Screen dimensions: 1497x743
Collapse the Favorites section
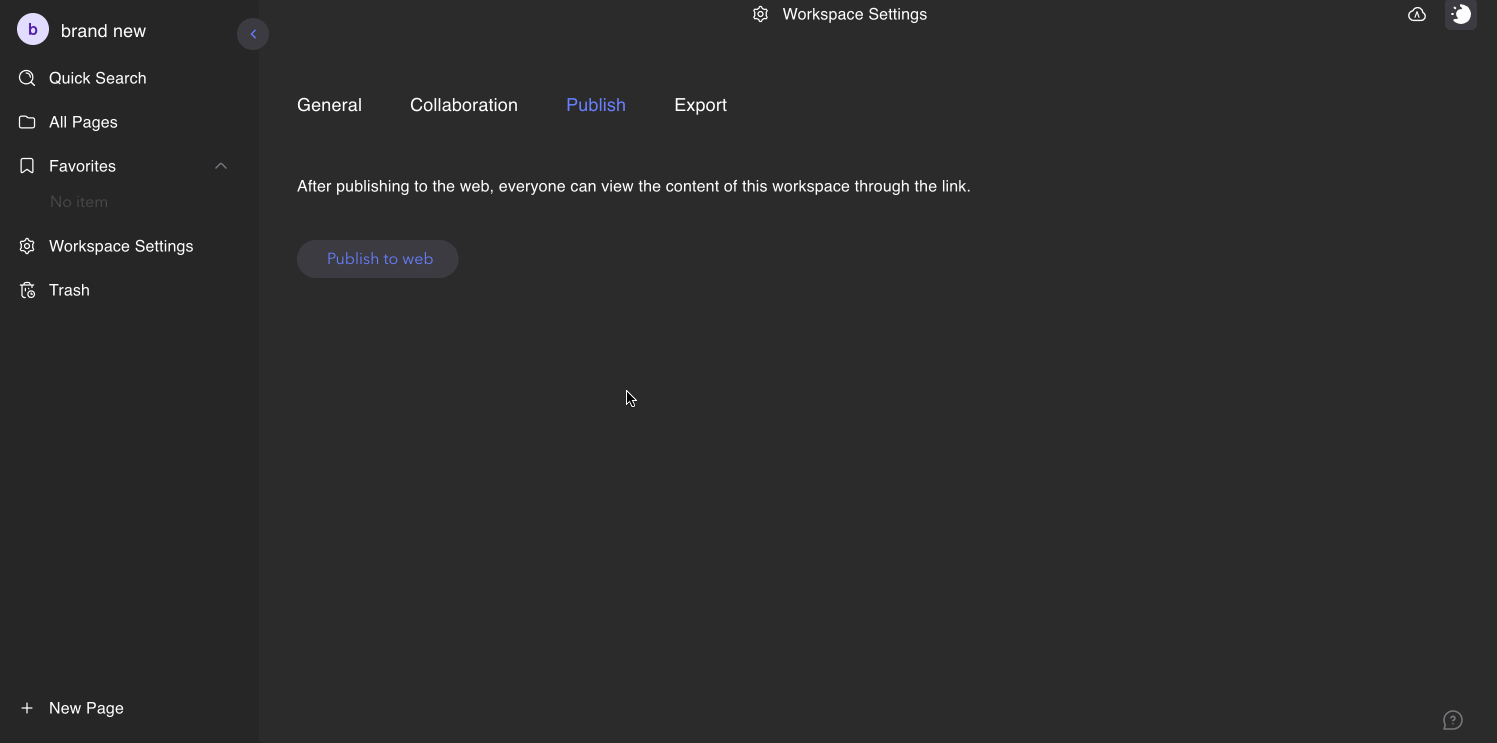tap(220, 165)
